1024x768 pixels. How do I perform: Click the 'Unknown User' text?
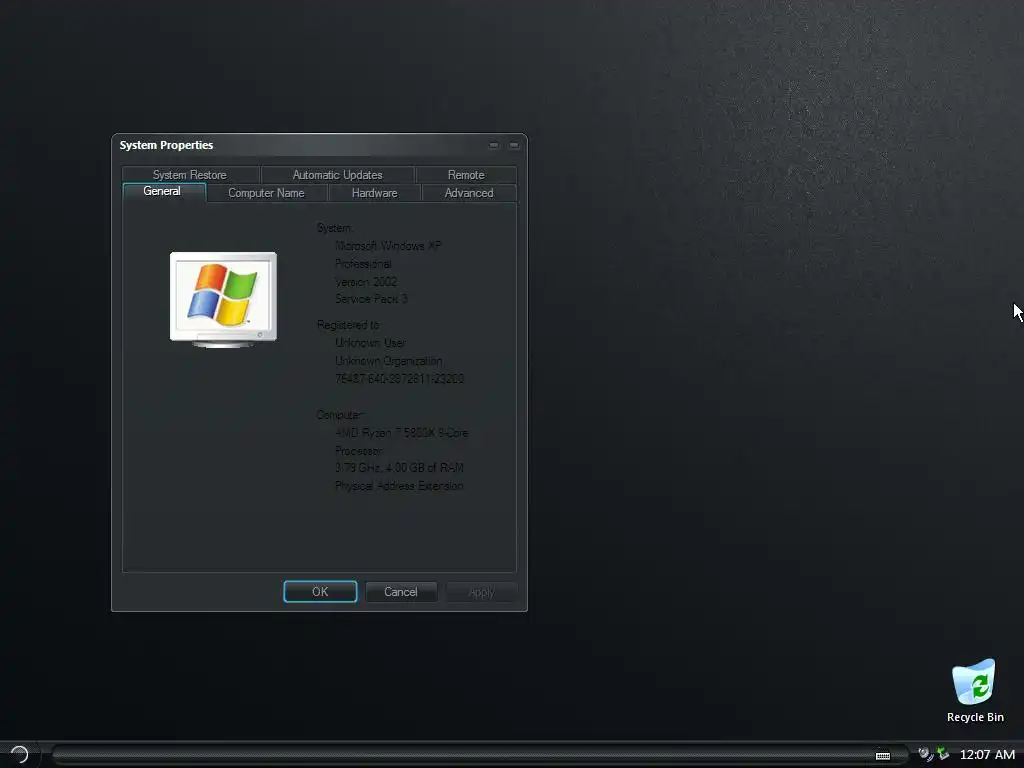[370, 343]
